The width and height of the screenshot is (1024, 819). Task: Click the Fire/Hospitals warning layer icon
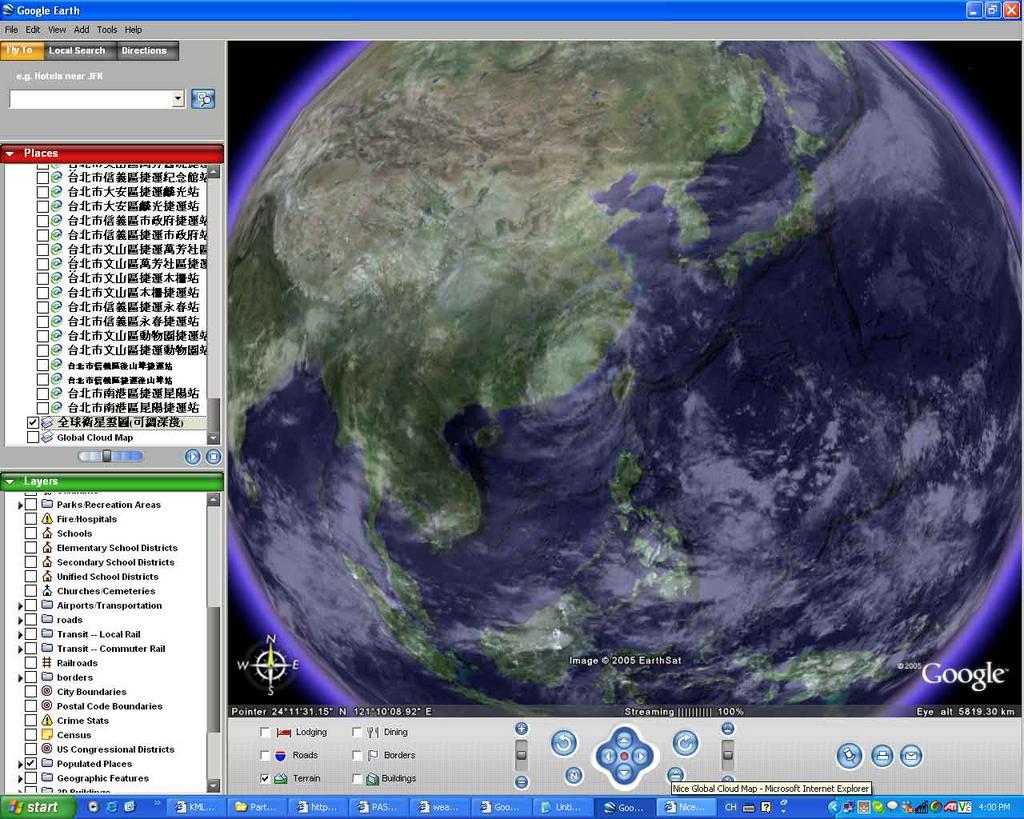pos(47,519)
